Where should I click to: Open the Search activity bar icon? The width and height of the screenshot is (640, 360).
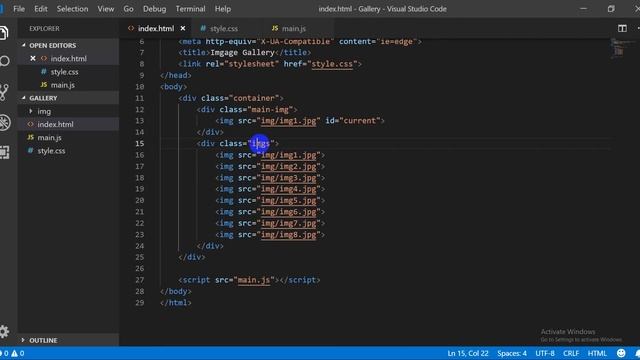[x=4, y=62]
